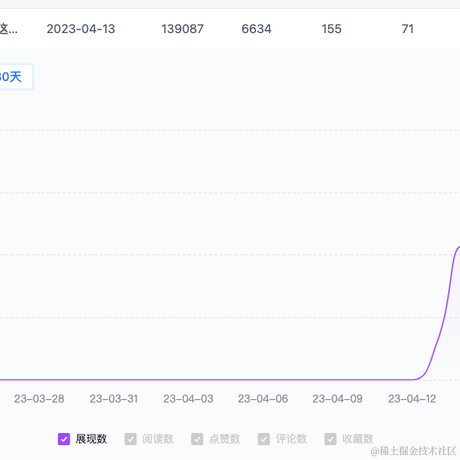Click the 23-04-06 axis date label
This screenshot has height=460, width=460.
coord(263,399)
